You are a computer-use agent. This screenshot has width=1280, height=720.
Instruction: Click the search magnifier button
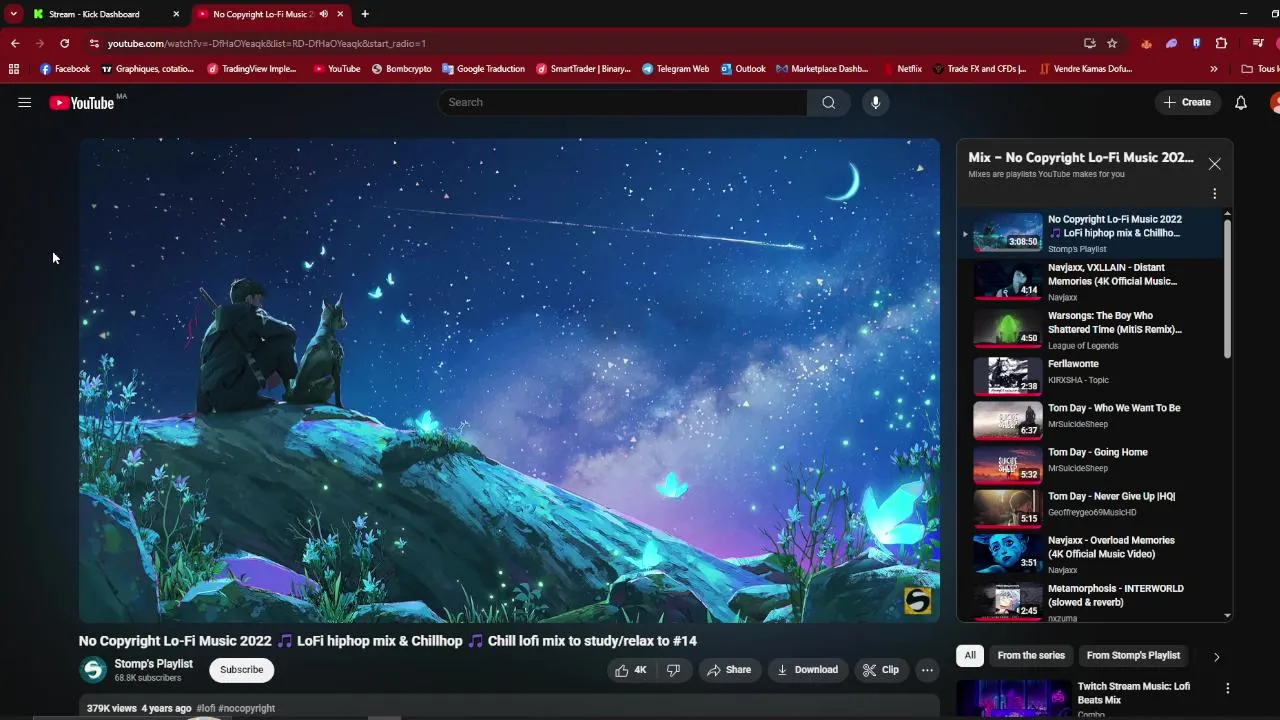(828, 102)
